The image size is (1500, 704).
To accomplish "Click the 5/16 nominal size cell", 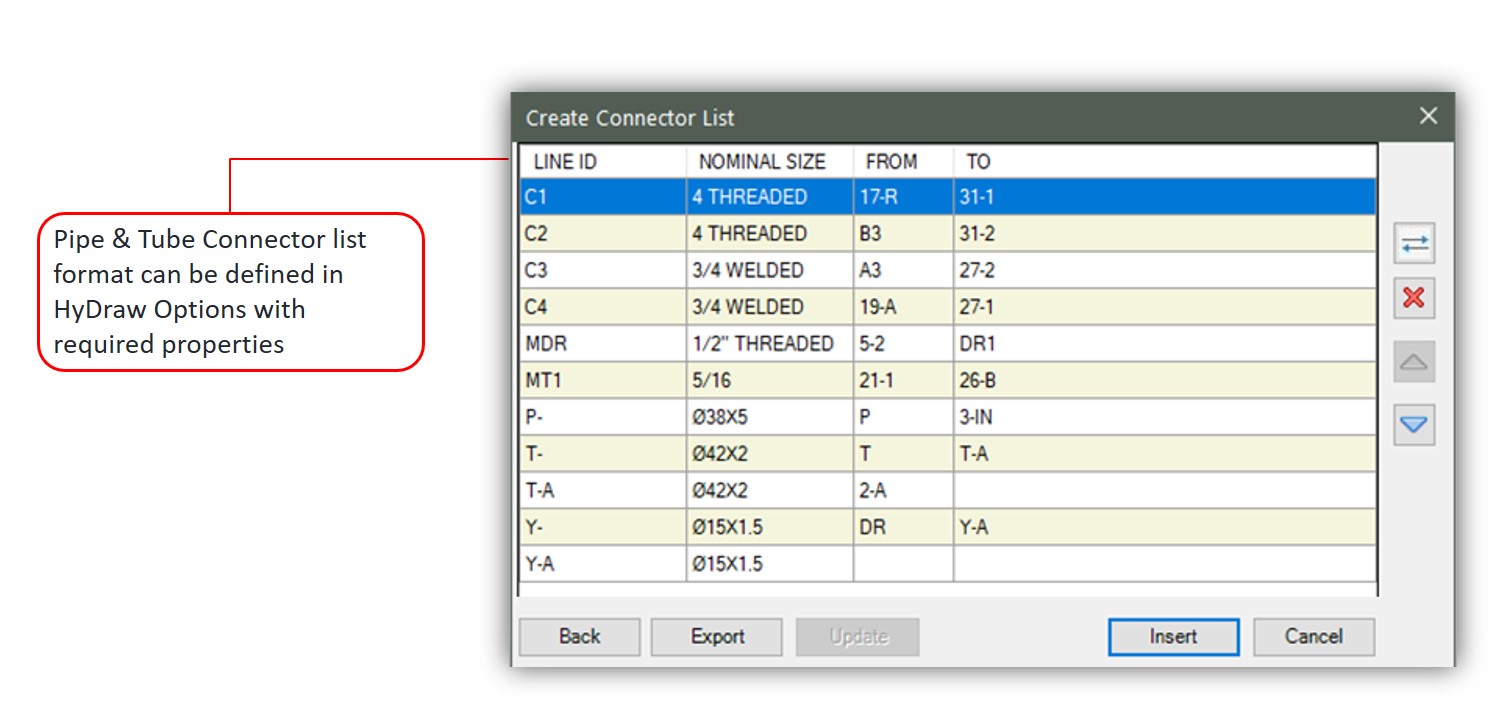I will point(770,380).
